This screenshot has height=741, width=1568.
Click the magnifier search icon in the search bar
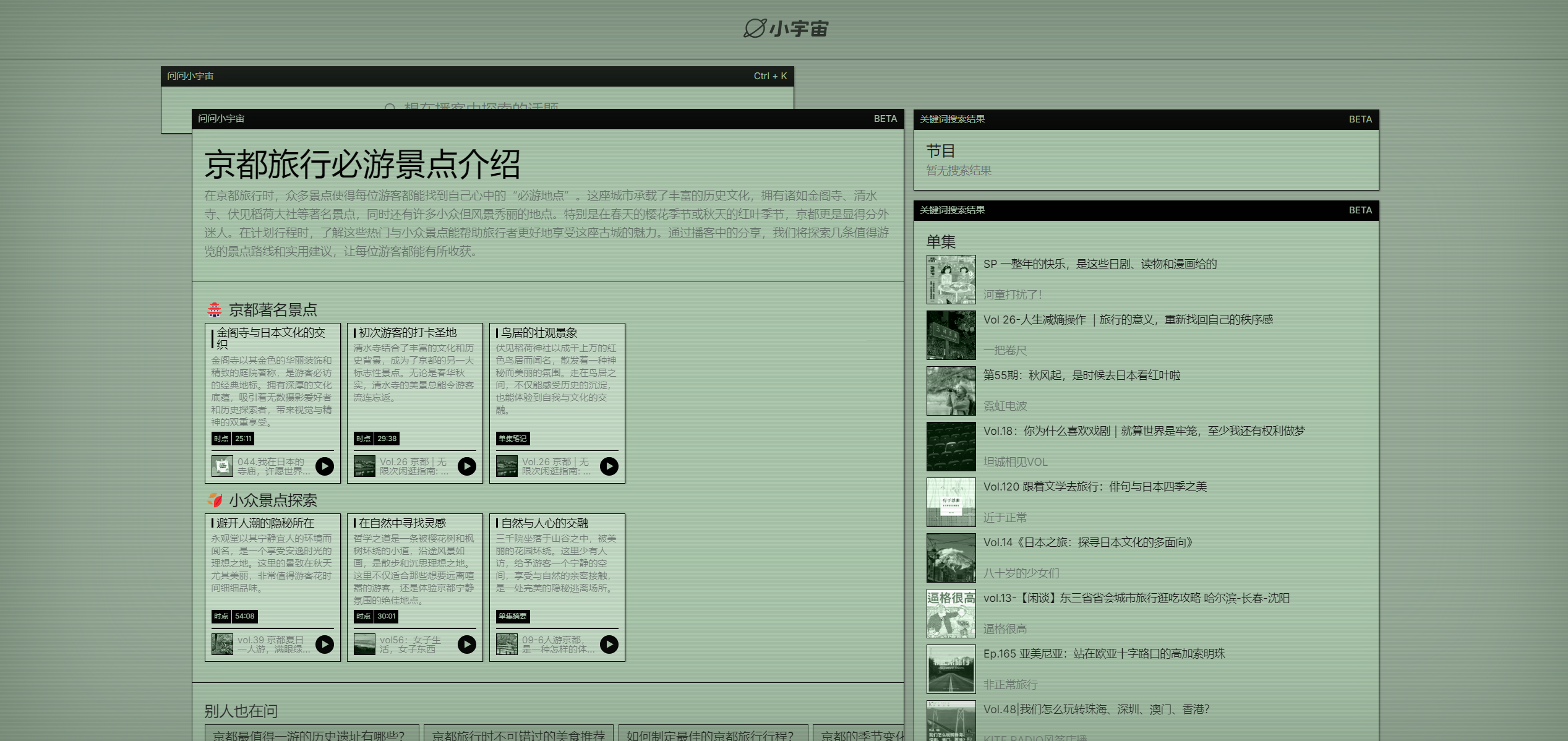pos(390,107)
